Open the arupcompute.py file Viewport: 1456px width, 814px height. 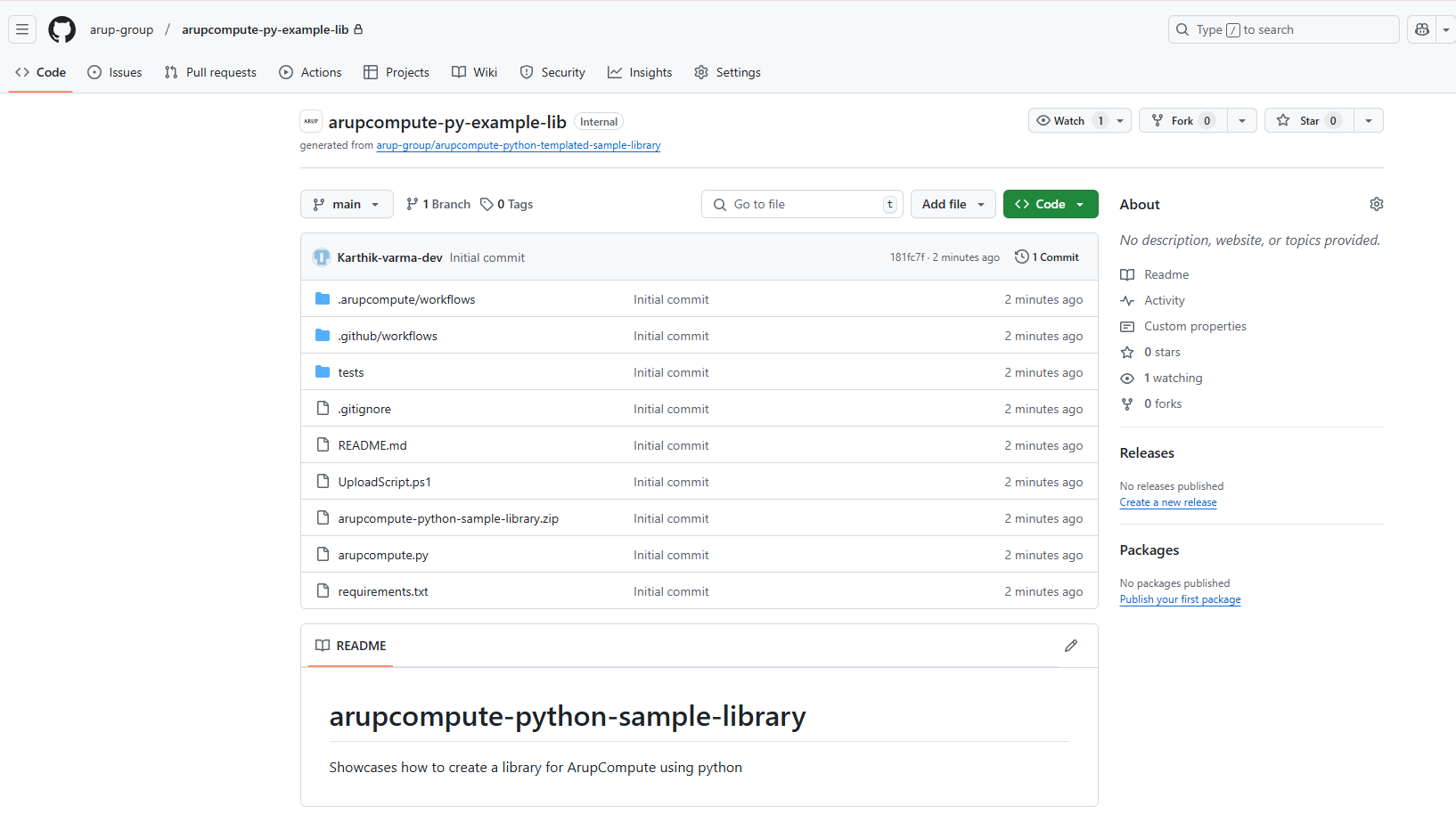(383, 555)
